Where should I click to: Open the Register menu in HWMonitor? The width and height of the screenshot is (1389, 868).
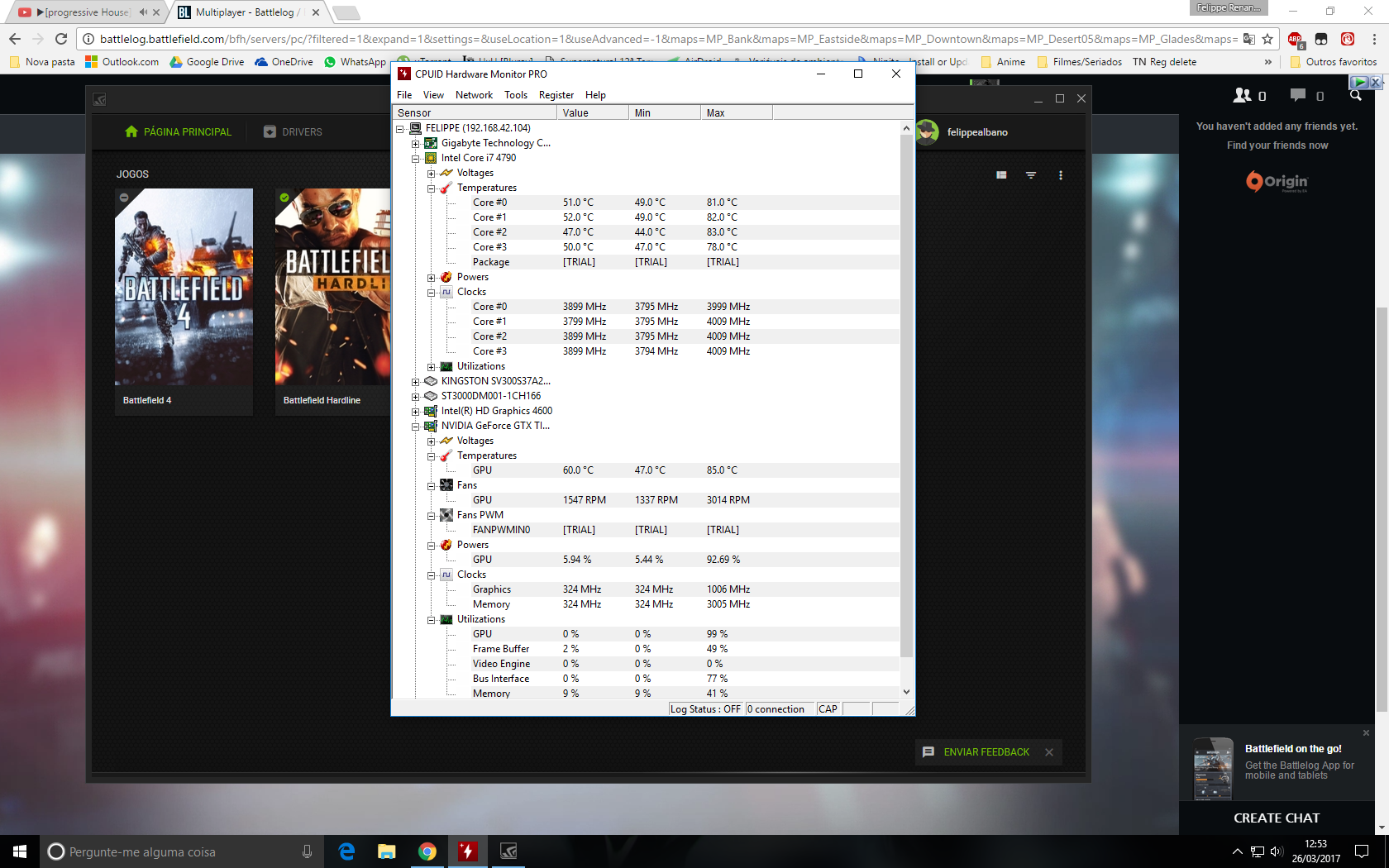pyautogui.click(x=556, y=95)
